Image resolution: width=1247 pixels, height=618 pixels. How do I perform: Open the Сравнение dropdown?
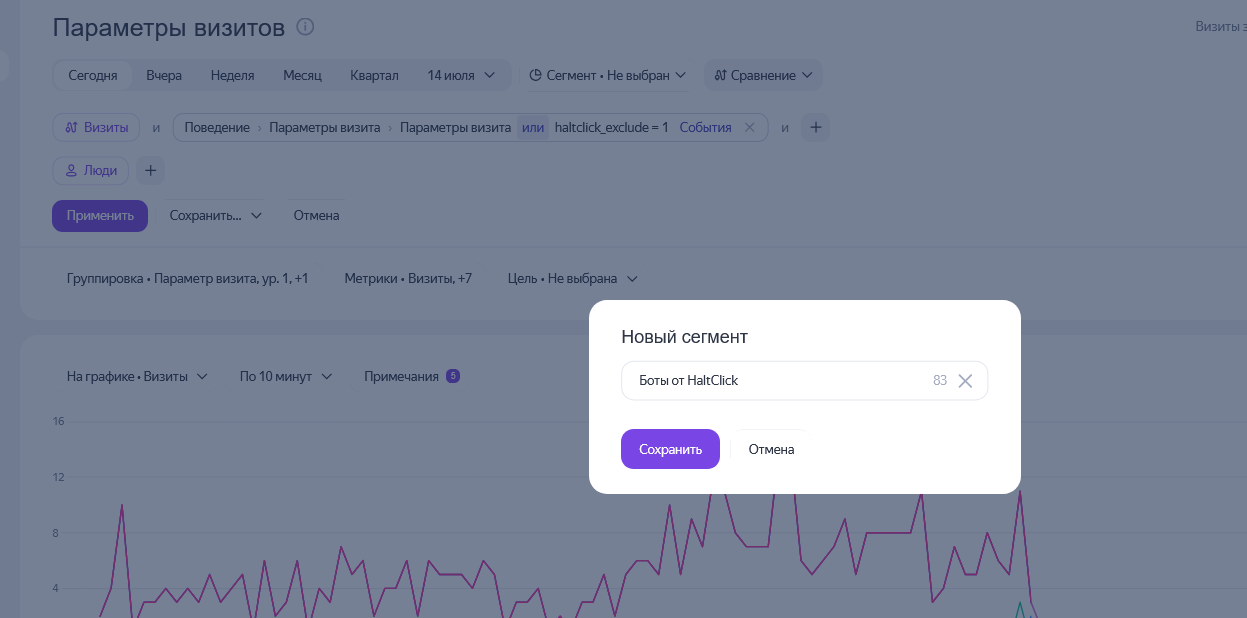(x=763, y=75)
